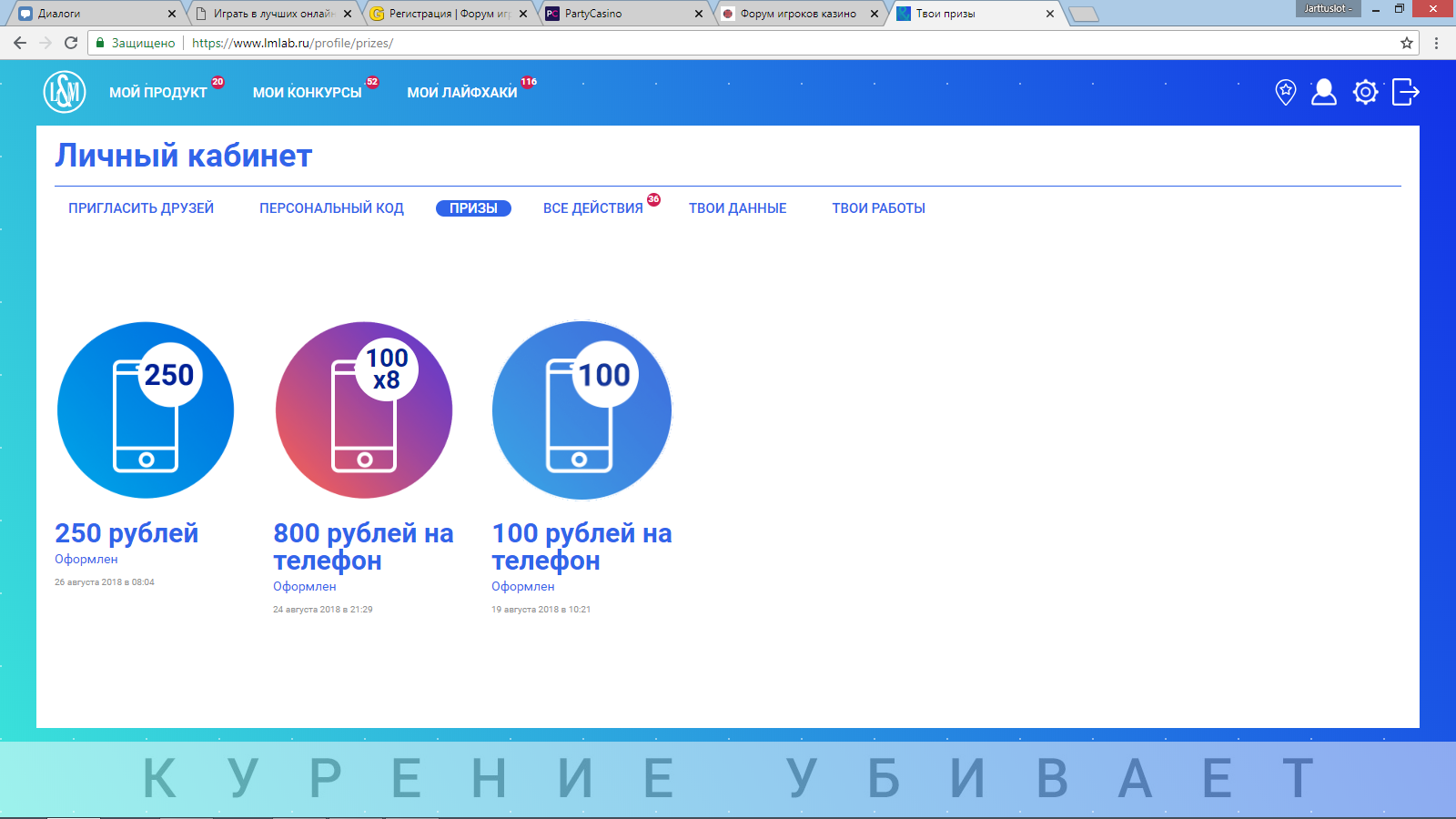Open 100 рублей на телефон title
Viewport: 1456px width, 819px height.
click(x=581, y=547)
